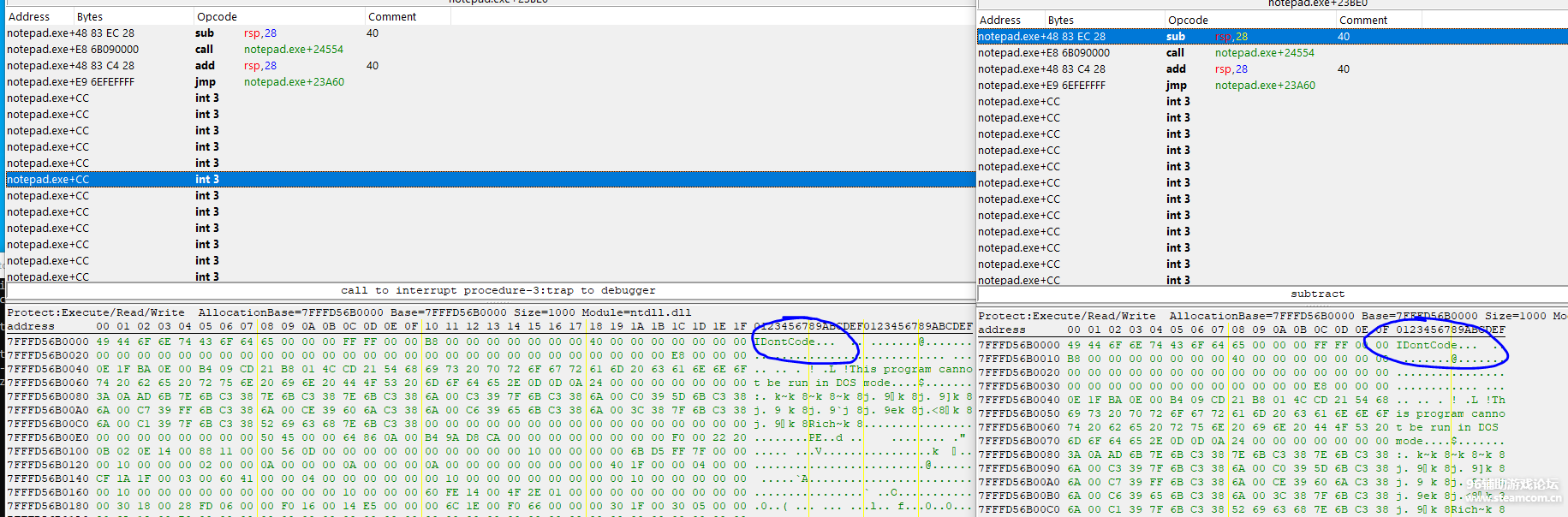Image resolution: width=1568 pixels, height=517 pixels.
Task: Click the Comment column header in right disassembler
Action: coord(1362,20)
